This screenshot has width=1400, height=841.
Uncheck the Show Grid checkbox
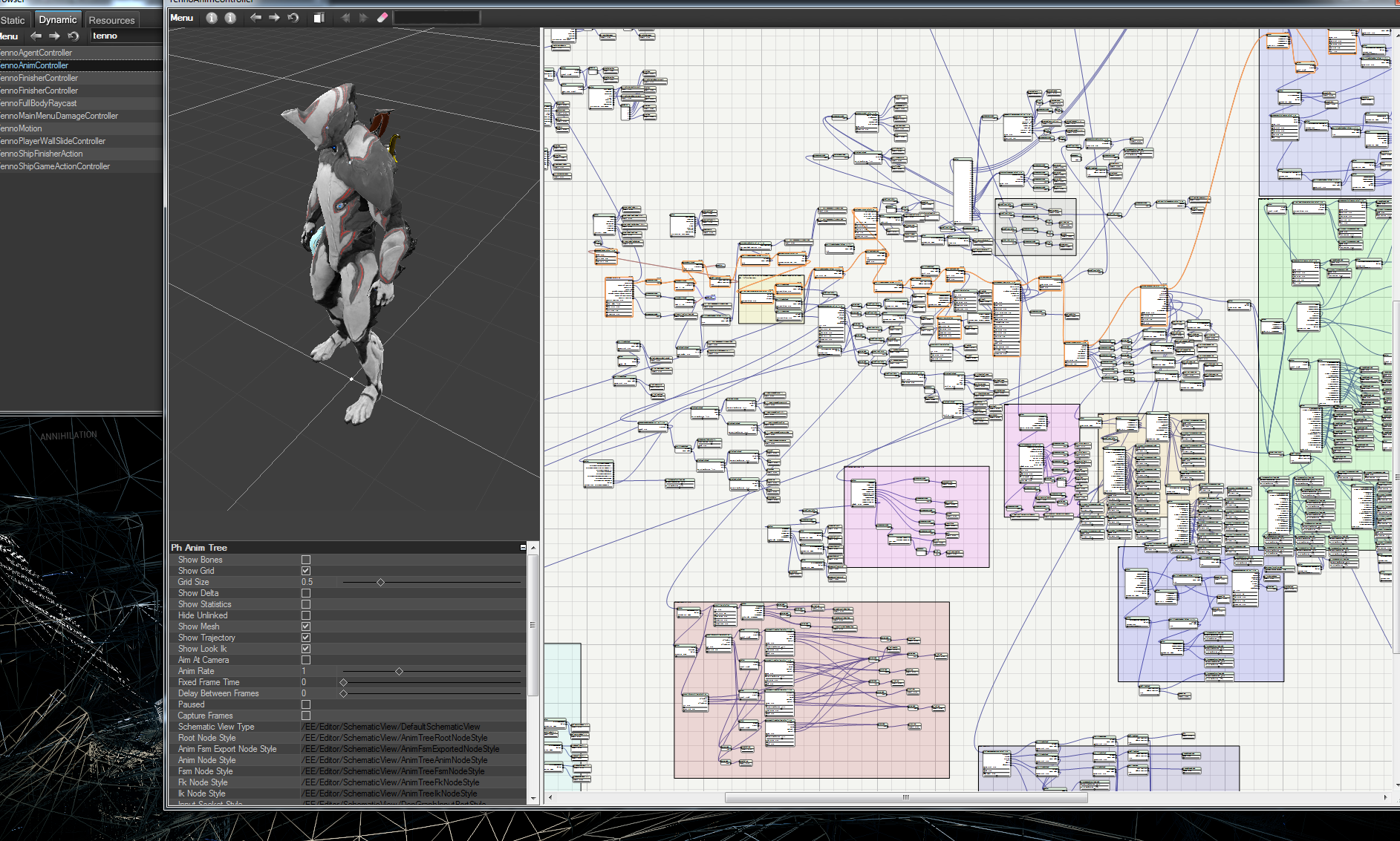point(306,571)
